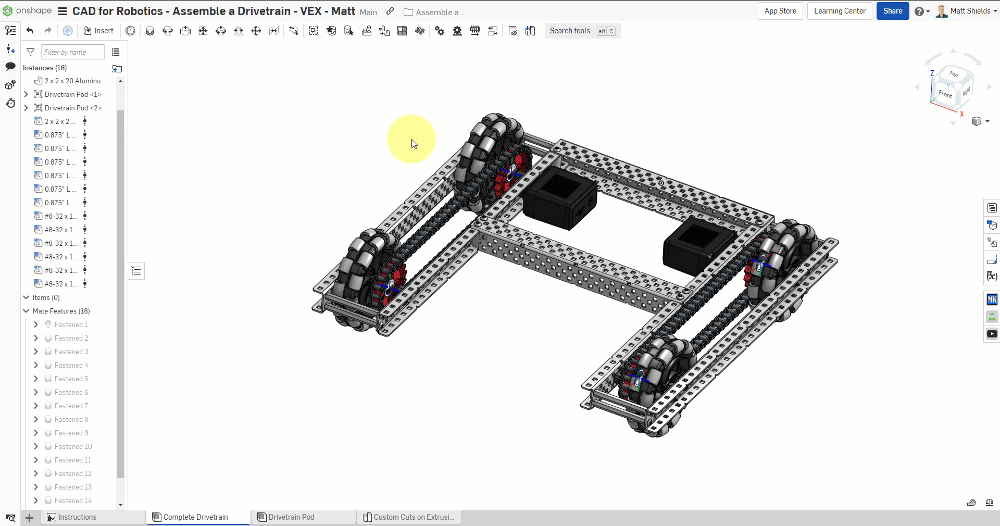Expand the Fastened 1 mate feature
1000x526 pixels.
coord(36,325)
